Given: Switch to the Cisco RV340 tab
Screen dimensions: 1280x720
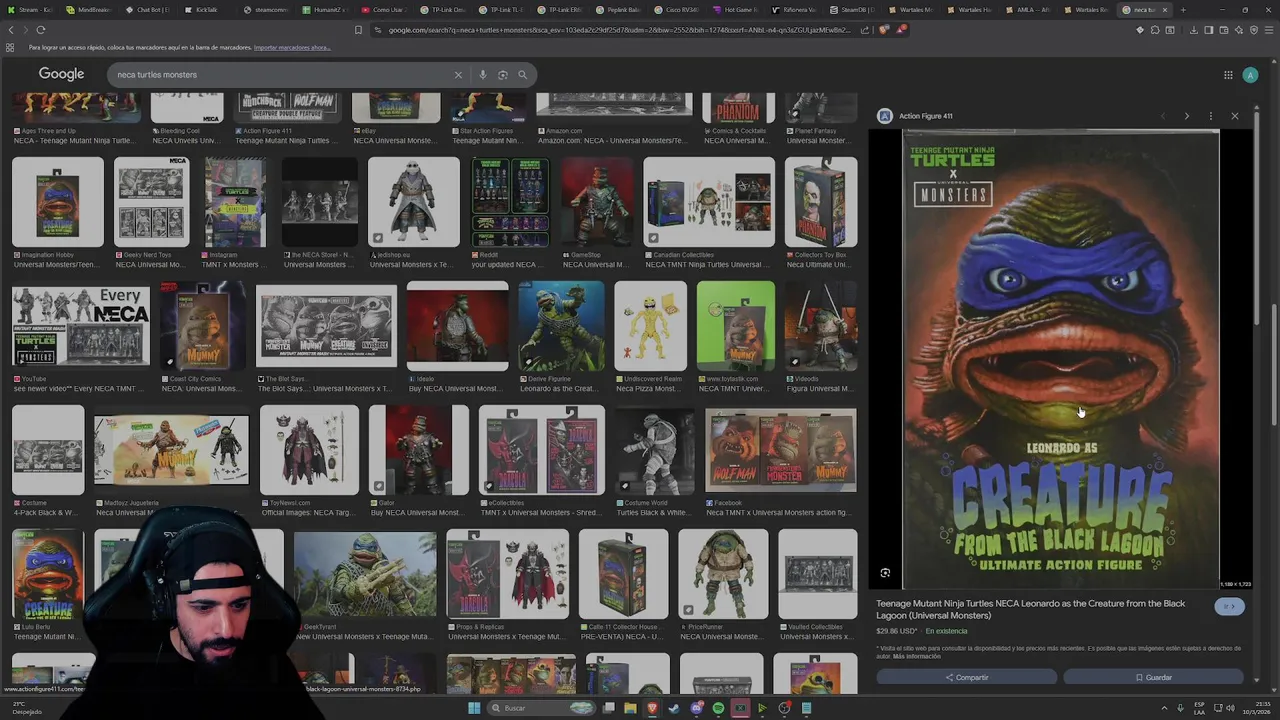Looking at the screenshot, I should [677, 10].
